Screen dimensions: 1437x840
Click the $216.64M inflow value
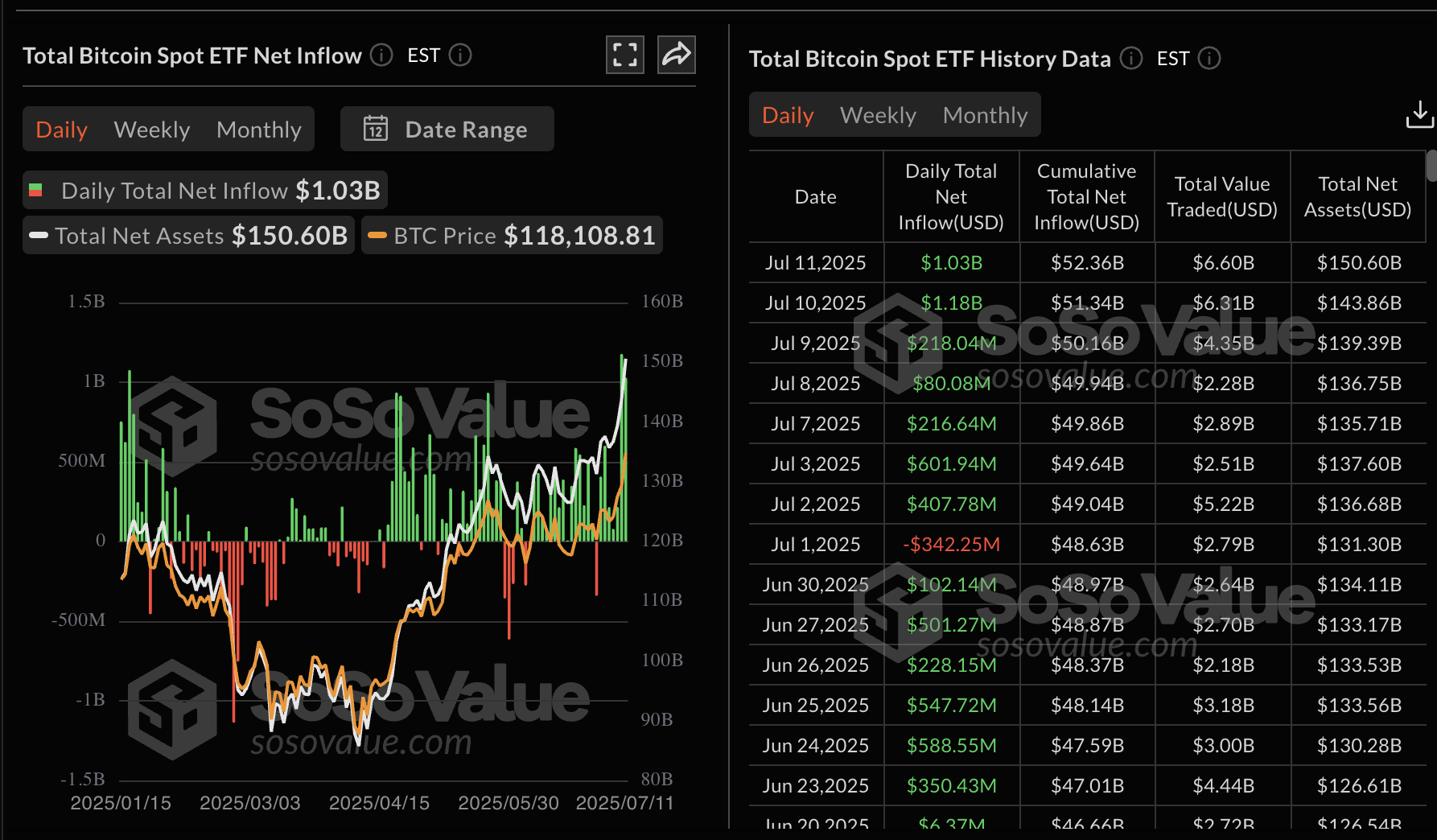coord(951,423)
